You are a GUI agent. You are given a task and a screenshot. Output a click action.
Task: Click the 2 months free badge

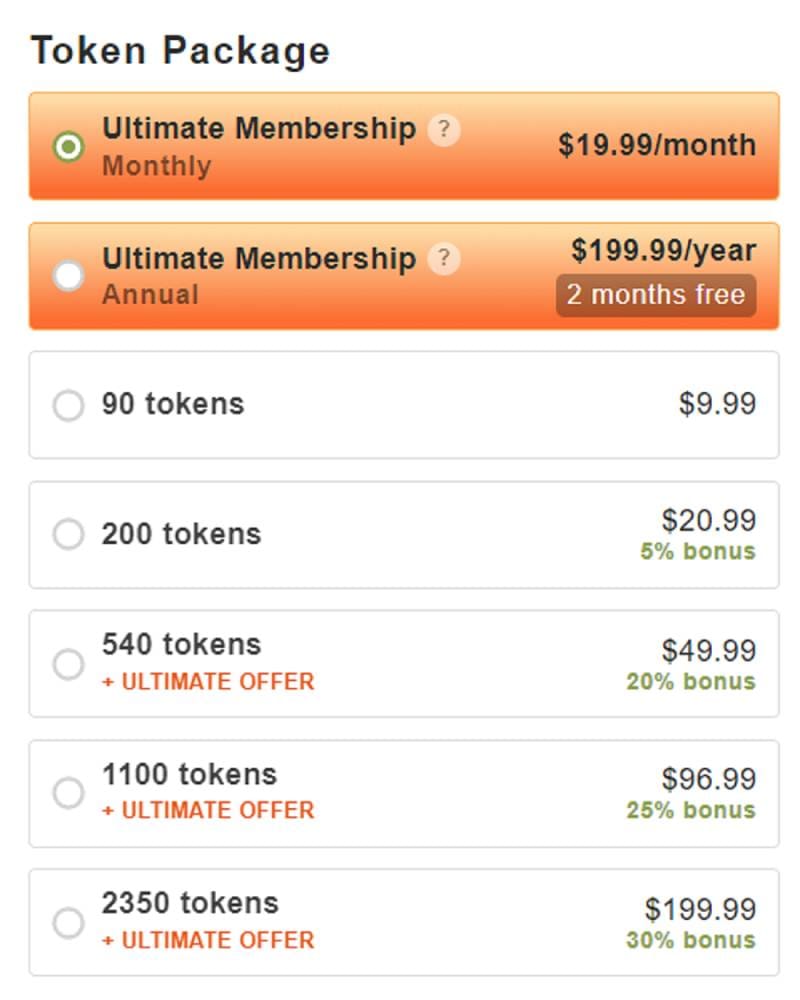pyautogui.click(x=655, y=294)
